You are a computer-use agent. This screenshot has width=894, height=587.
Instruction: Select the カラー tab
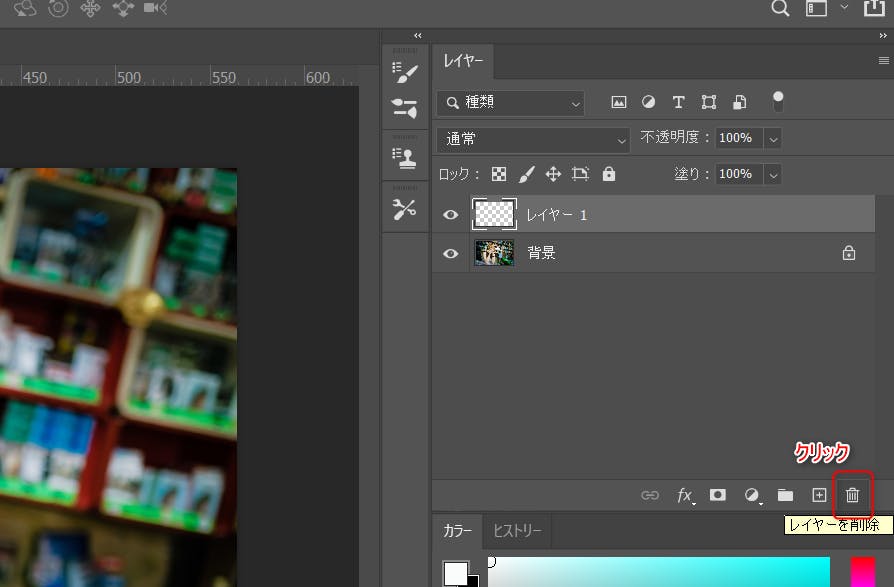click(x=457, y=531)
